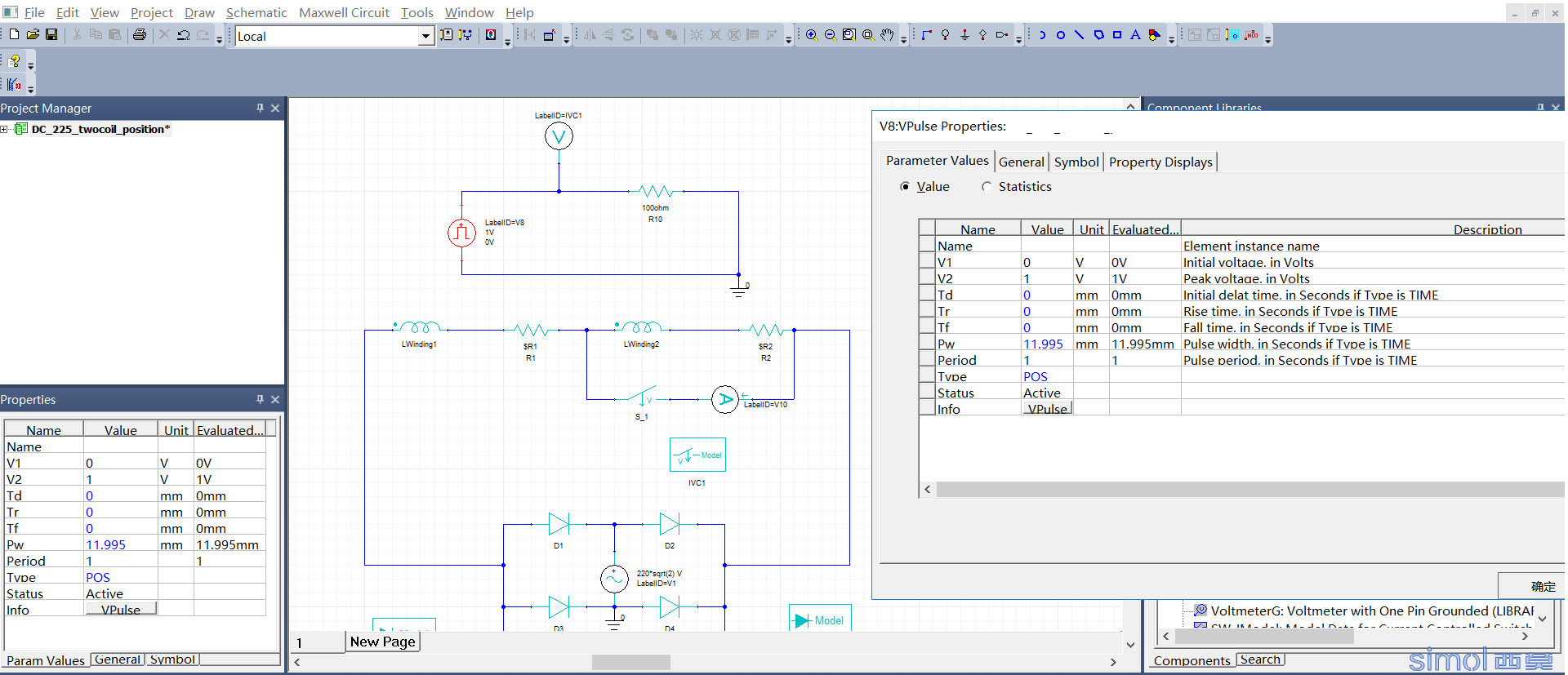Viewport: 1568px width, 675px height.
Task: Open the Local dropdown combo box
Action: 425,36
